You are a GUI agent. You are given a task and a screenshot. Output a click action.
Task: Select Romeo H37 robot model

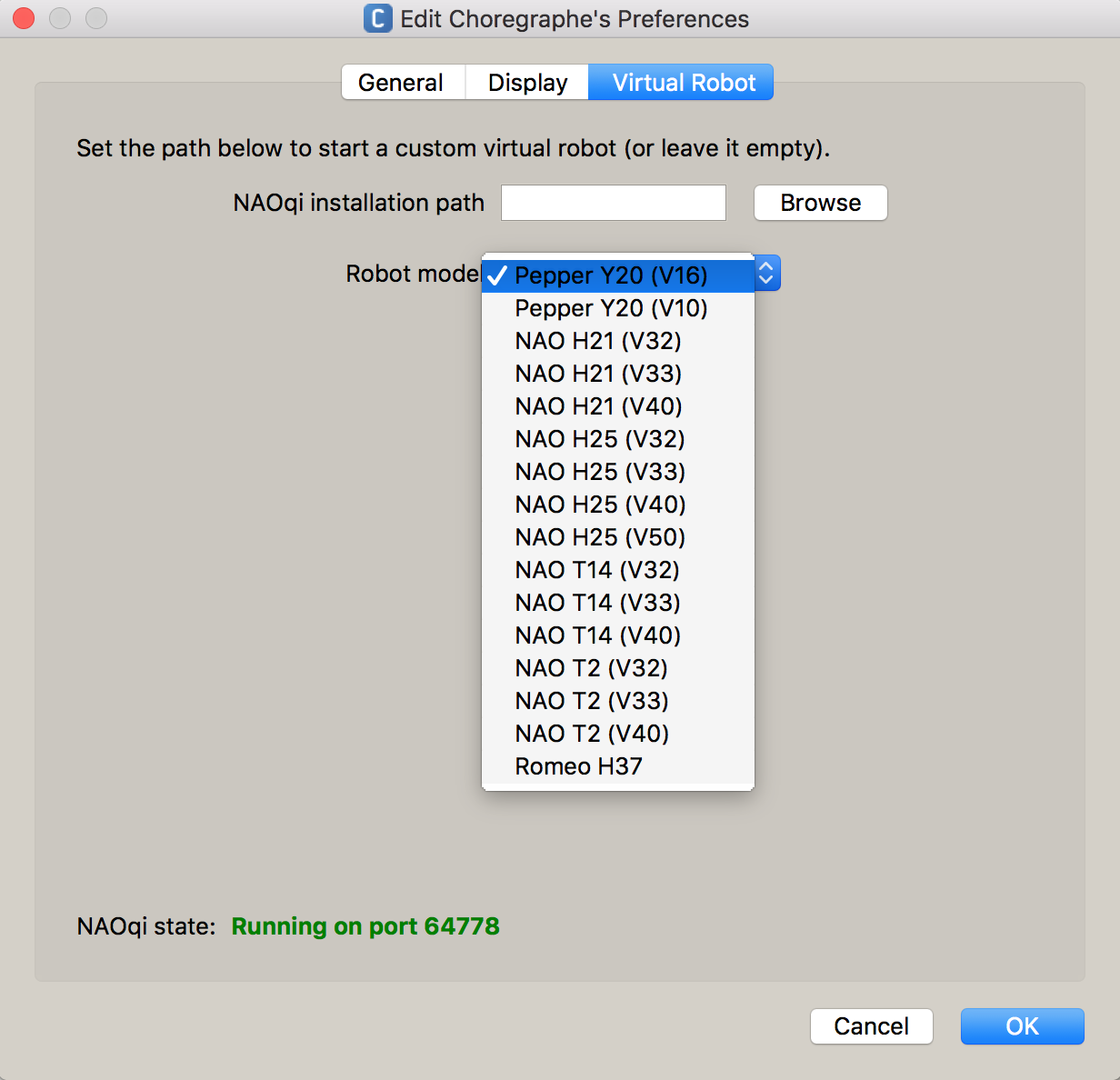point(578,766)
